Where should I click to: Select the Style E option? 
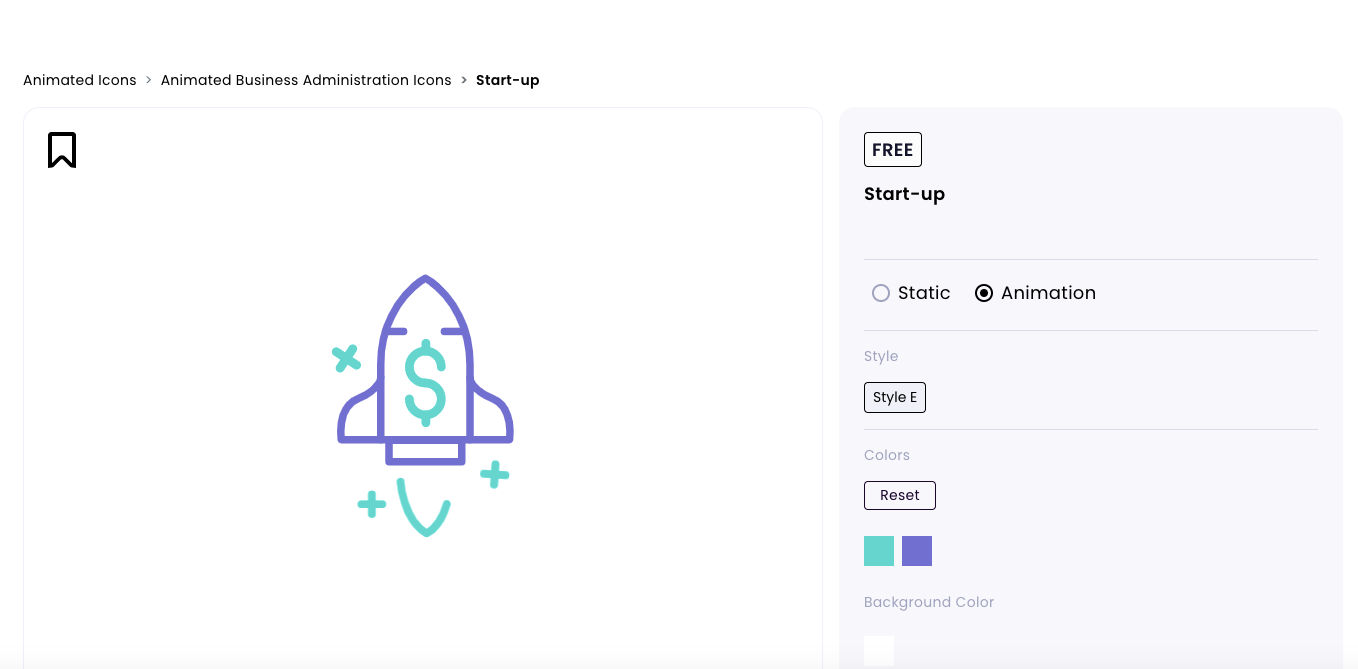894,397
